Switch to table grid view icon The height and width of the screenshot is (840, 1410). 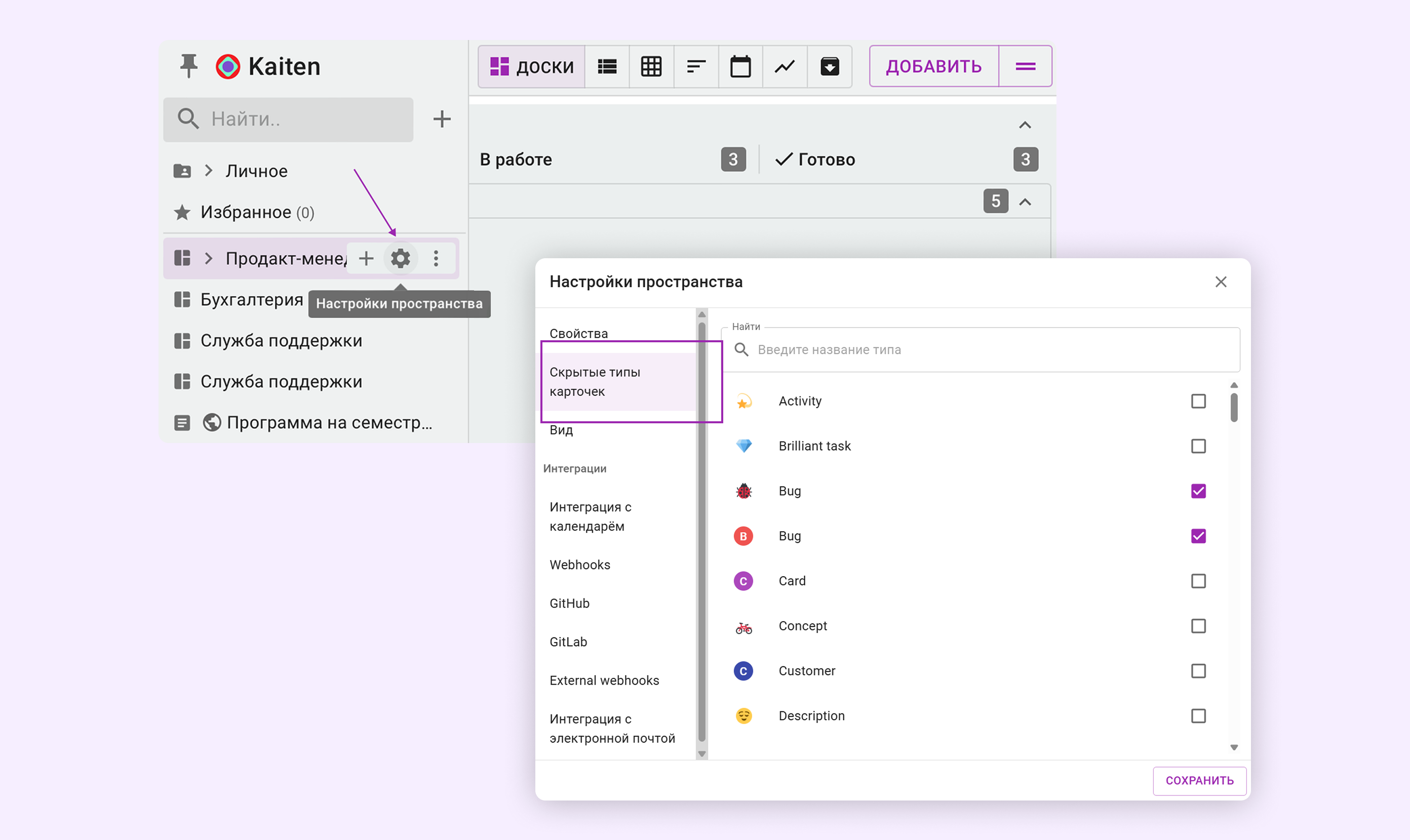click(651, 67)
